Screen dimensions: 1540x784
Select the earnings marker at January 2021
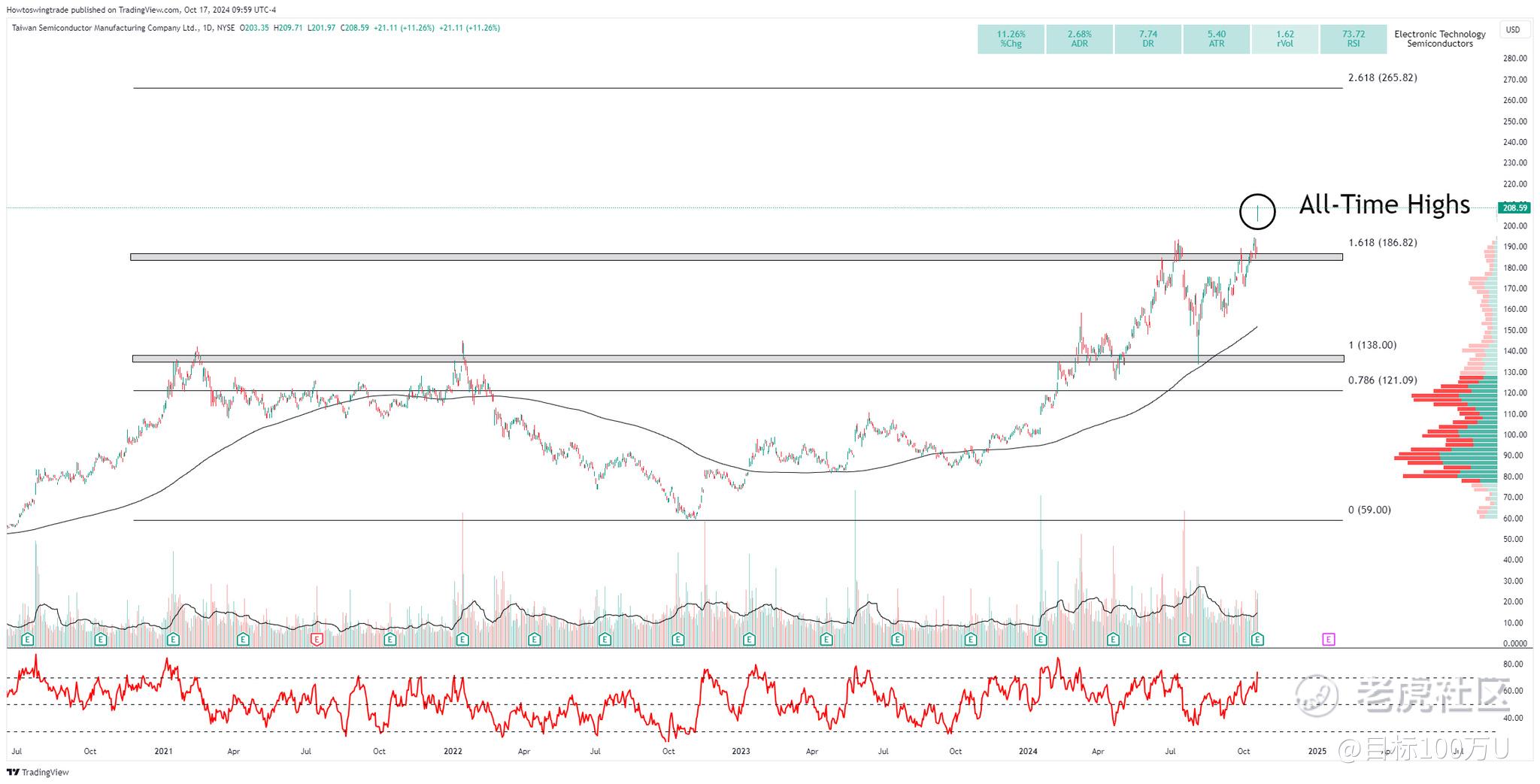click(173, 640)
